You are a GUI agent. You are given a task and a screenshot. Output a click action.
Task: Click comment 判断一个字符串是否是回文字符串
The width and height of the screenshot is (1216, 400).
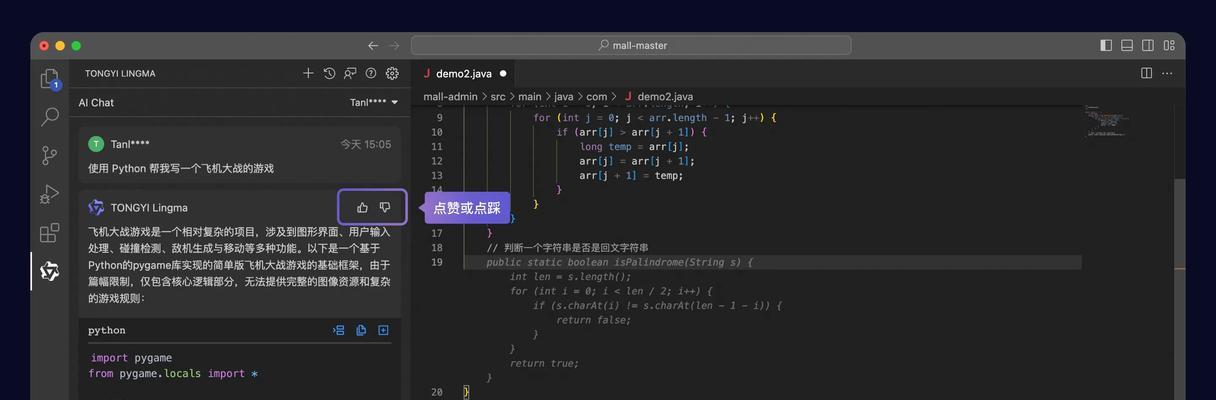(x=567, y=247)
